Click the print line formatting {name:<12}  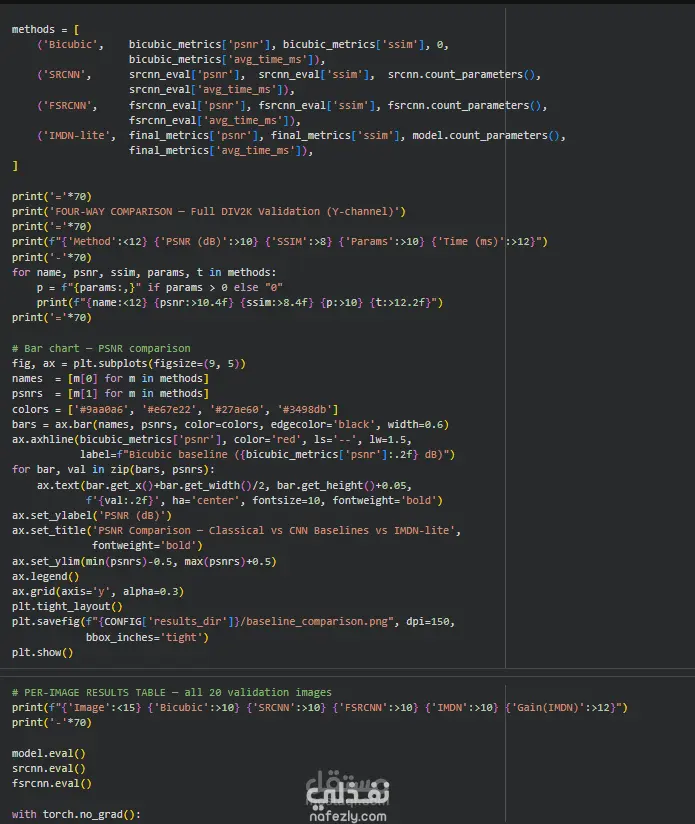click(240, 303)
